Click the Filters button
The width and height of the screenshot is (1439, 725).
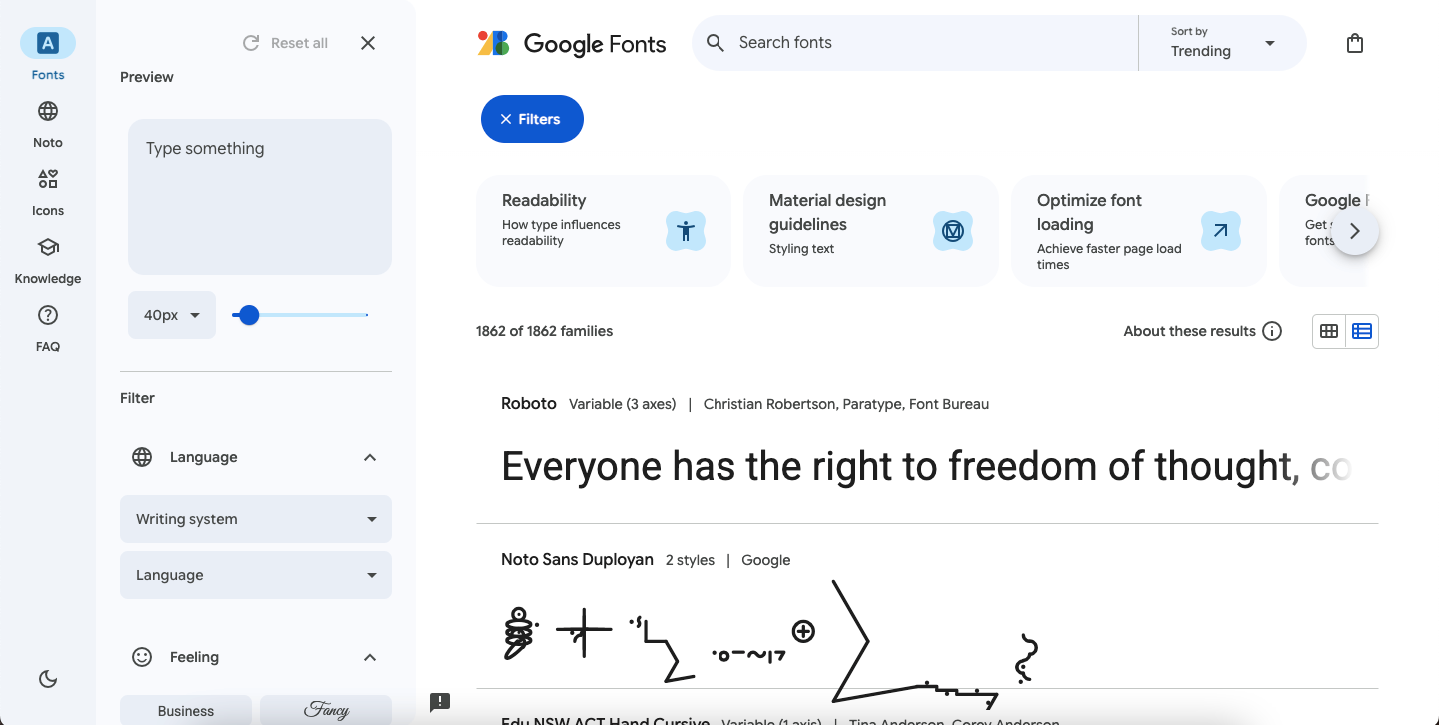[x=532, y=119]
